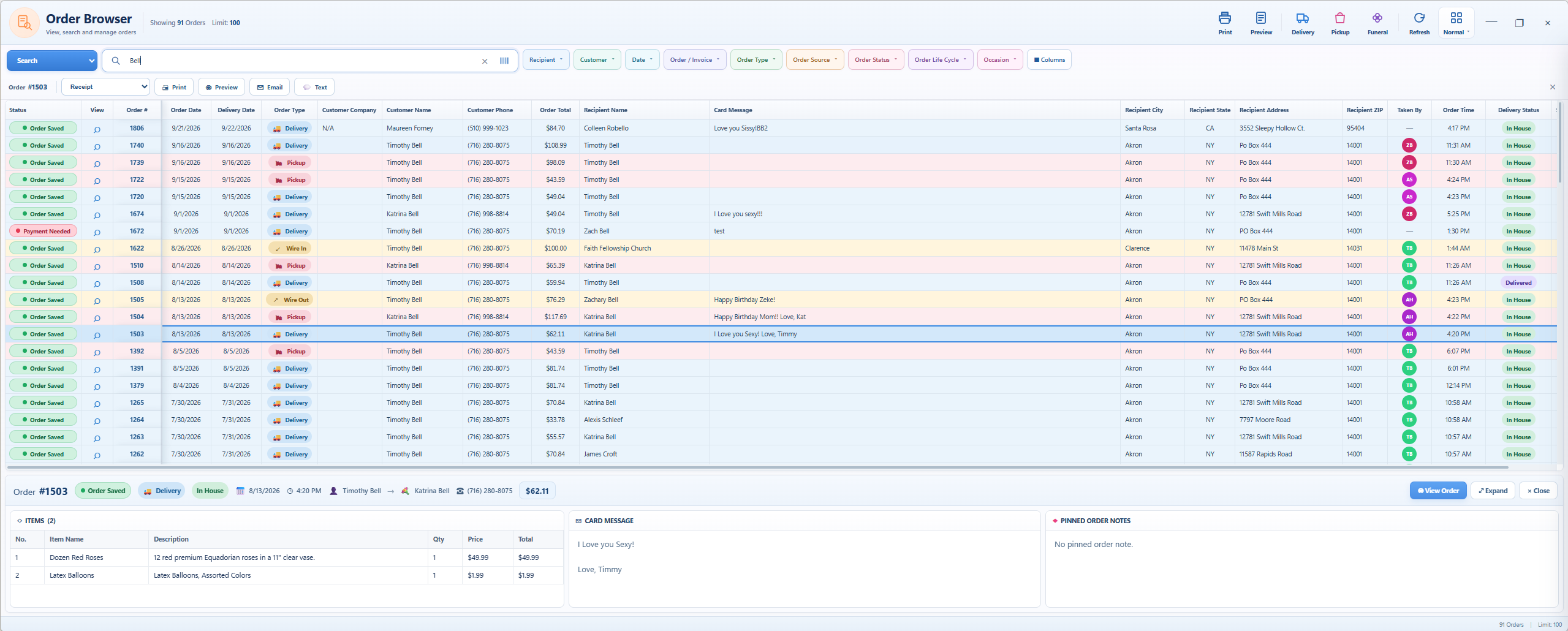Open the Order Source filter
1568x631 pixels.
coord(815,60)
